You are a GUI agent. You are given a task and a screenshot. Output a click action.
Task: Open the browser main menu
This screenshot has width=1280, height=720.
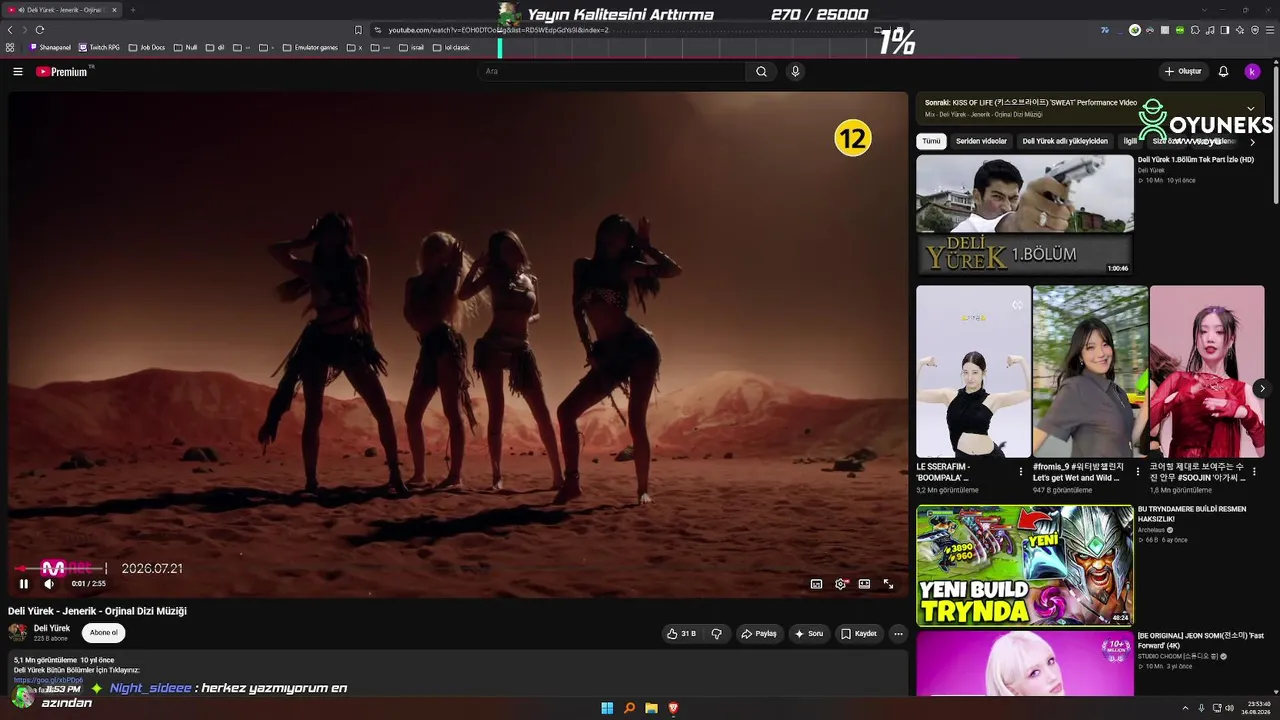1269,30
